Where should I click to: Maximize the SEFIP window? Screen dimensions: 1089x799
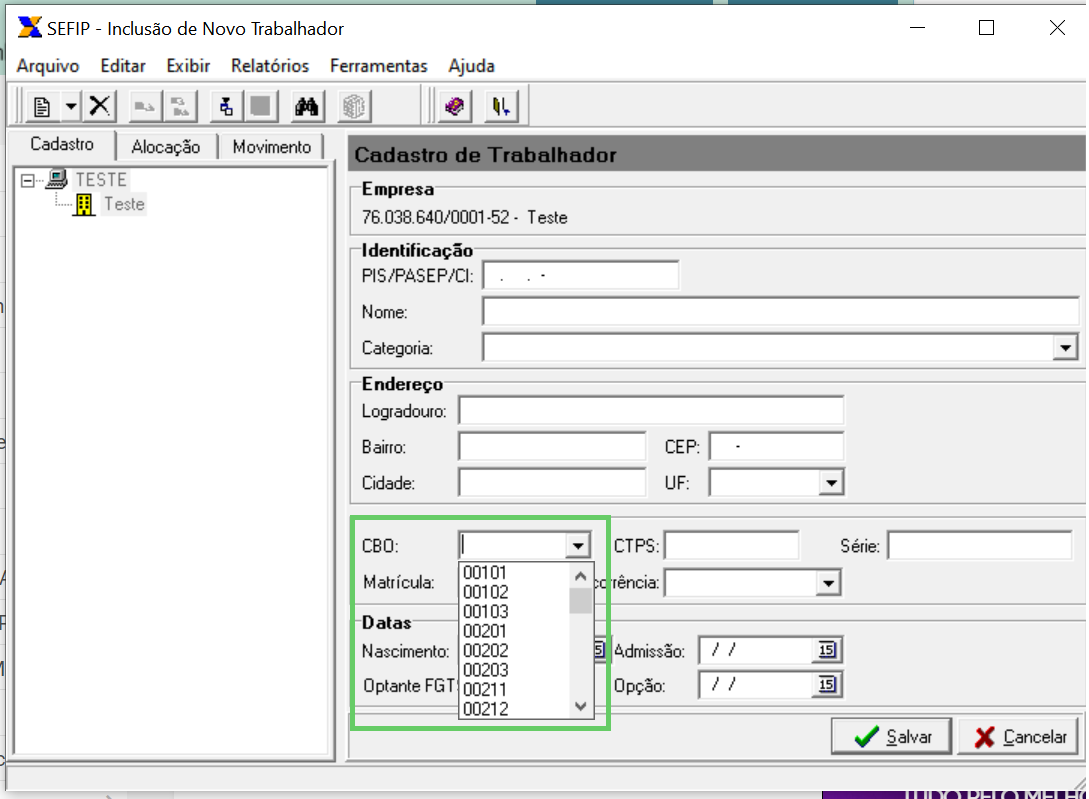tap(986, 28)
